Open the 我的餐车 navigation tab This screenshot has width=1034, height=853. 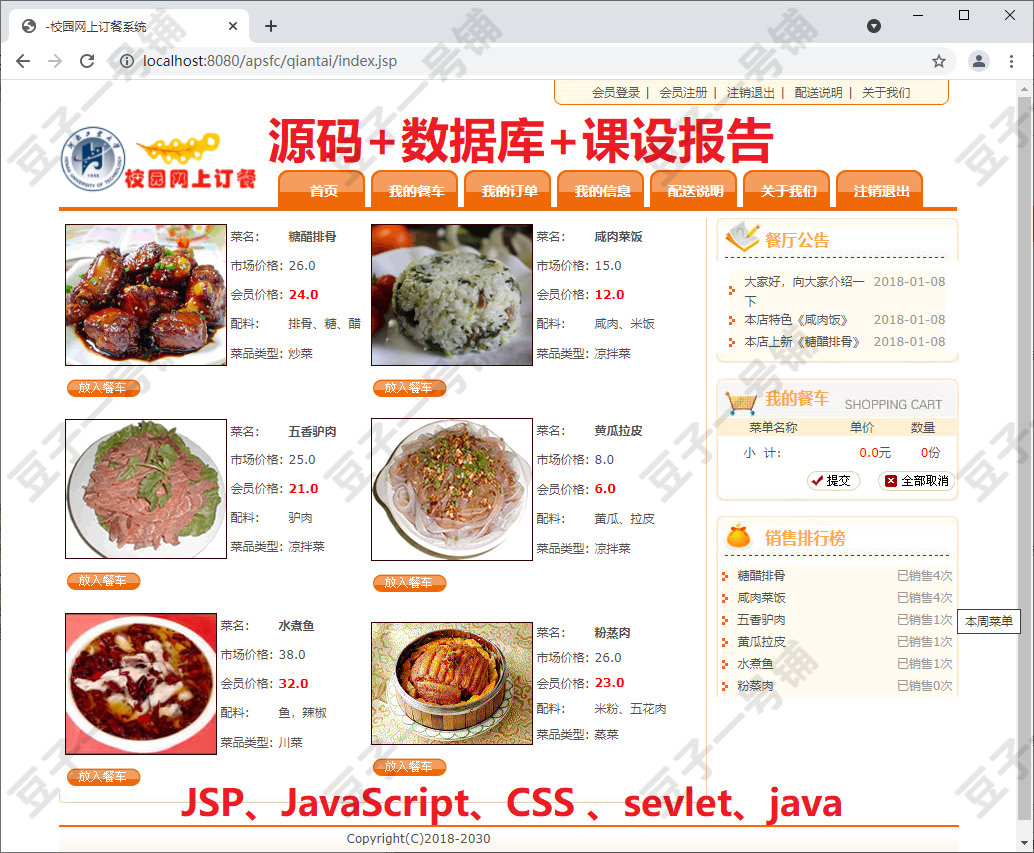[415, 190]
